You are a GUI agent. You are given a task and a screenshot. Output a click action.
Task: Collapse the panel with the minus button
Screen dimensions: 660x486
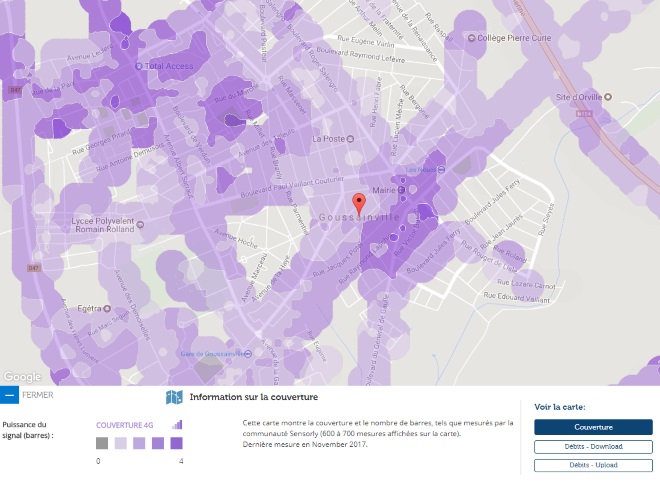click(10, 395)
